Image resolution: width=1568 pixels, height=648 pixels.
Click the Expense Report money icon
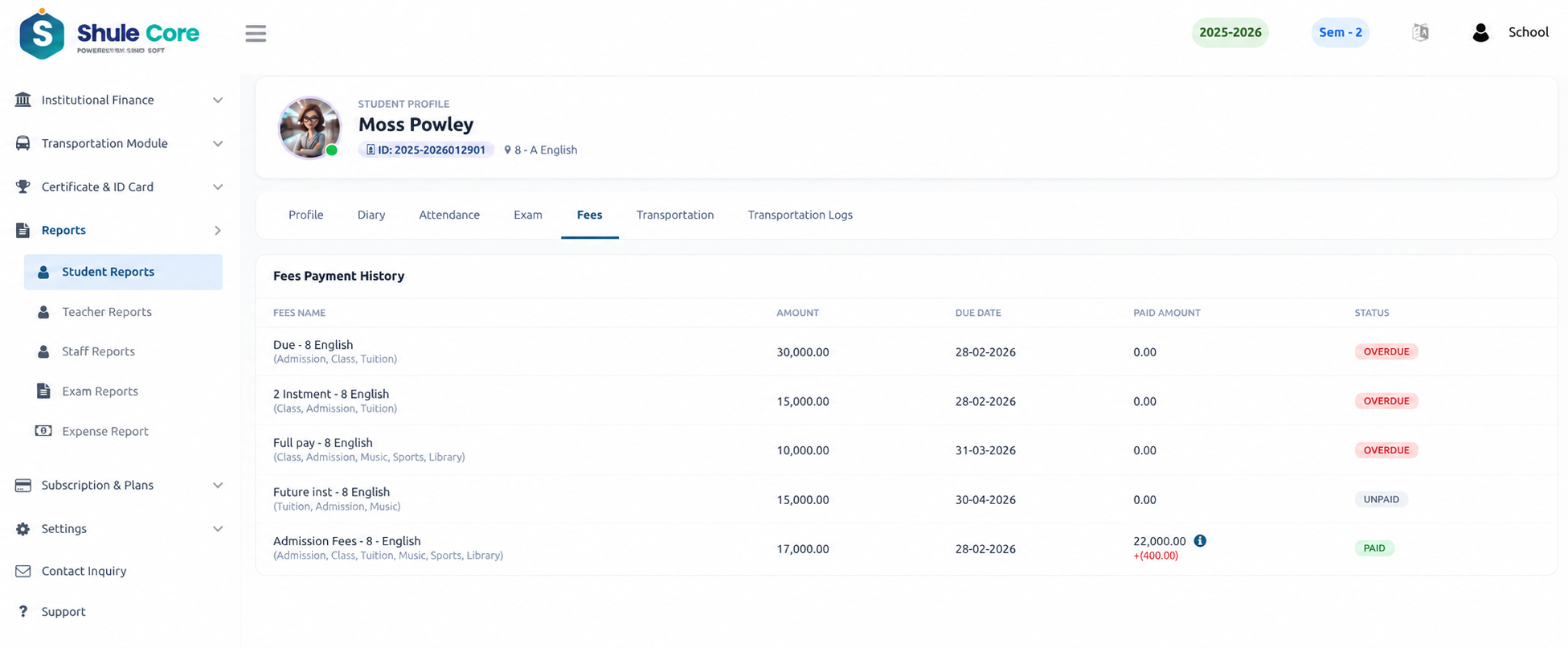(x=43, y=431)
